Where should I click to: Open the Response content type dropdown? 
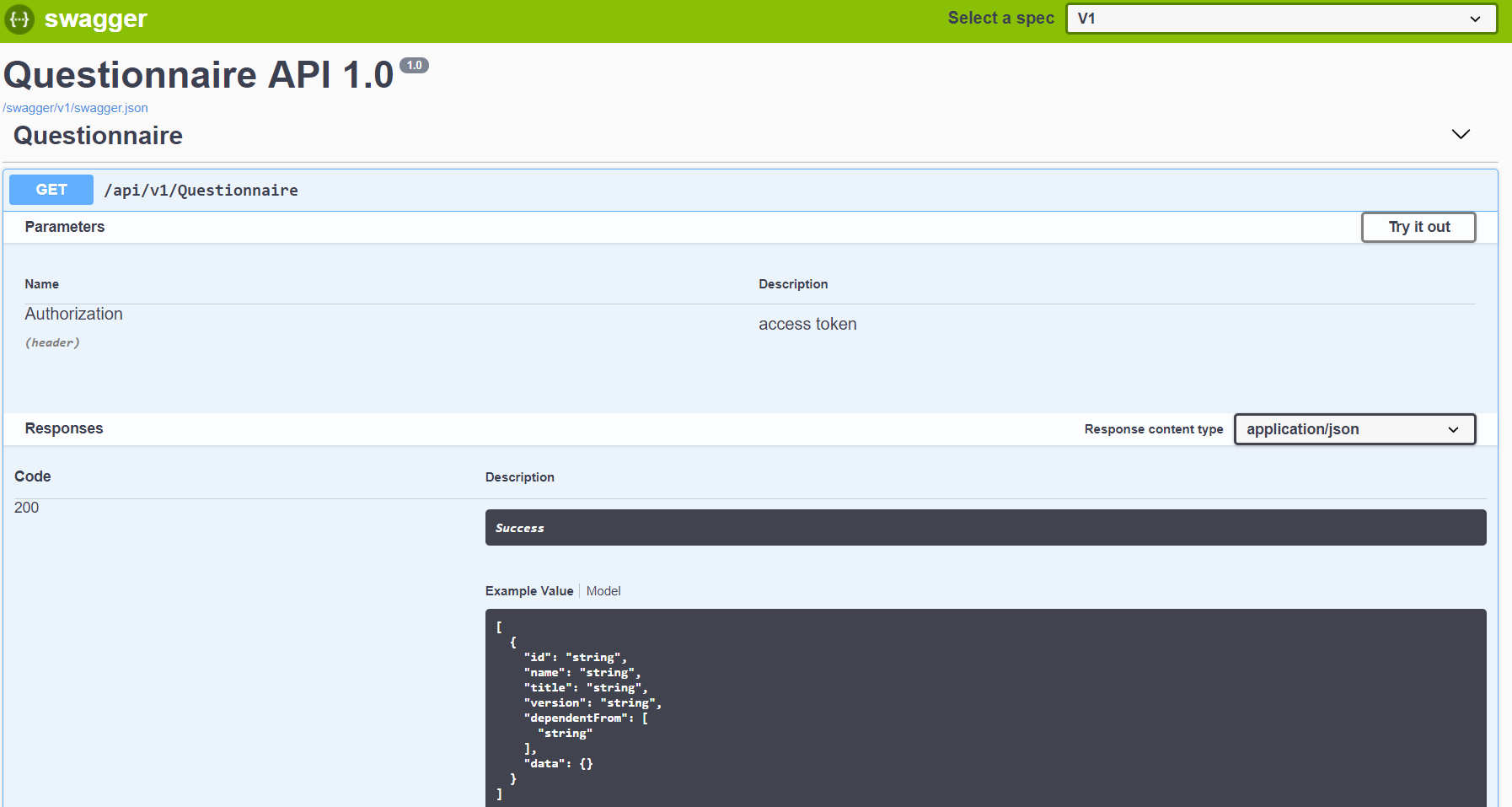pyautogui.click(x=1354, y=429)
